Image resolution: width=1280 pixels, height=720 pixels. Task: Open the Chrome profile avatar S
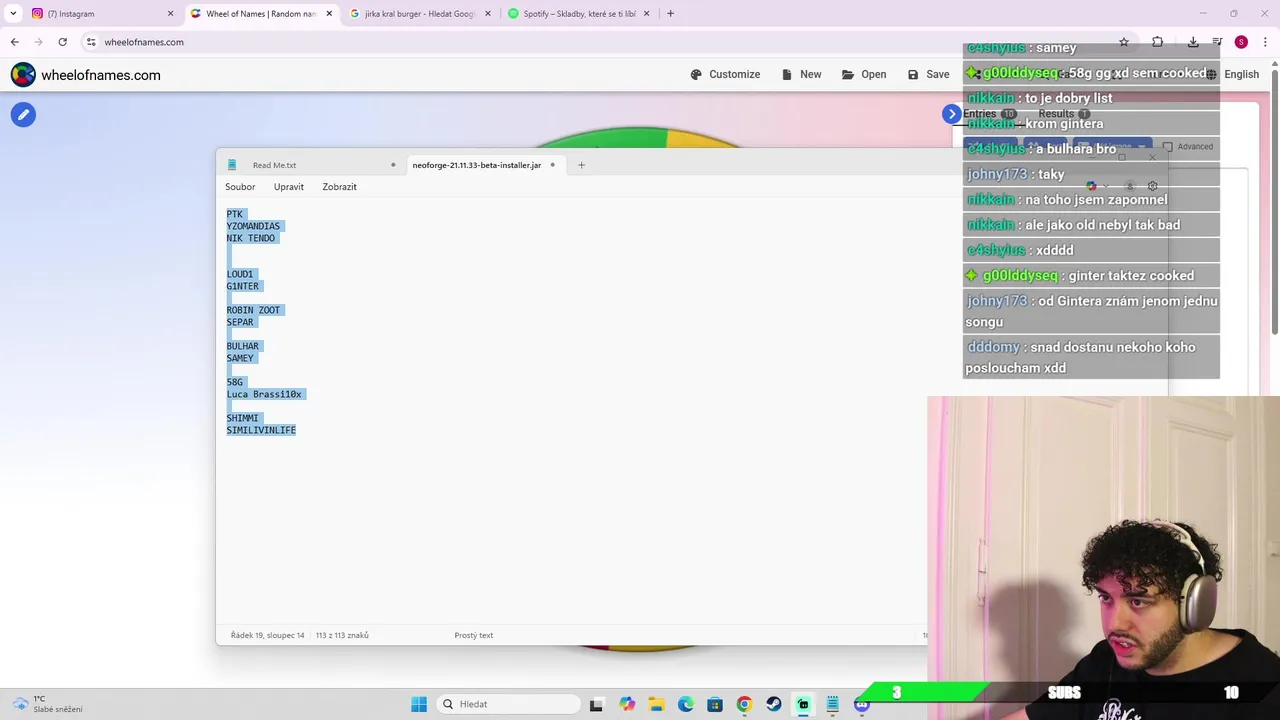[x=1241, y=42]
